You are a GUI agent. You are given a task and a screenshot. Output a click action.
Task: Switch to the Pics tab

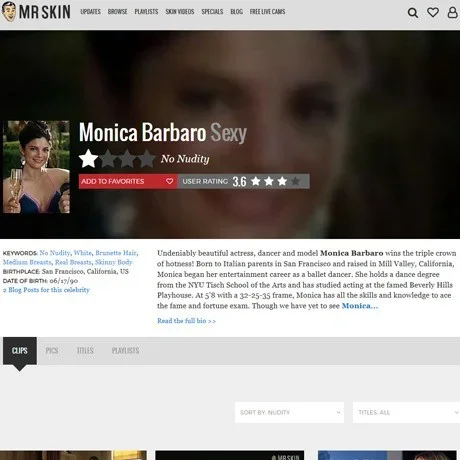pyautogui.click(x=52, y=351)
